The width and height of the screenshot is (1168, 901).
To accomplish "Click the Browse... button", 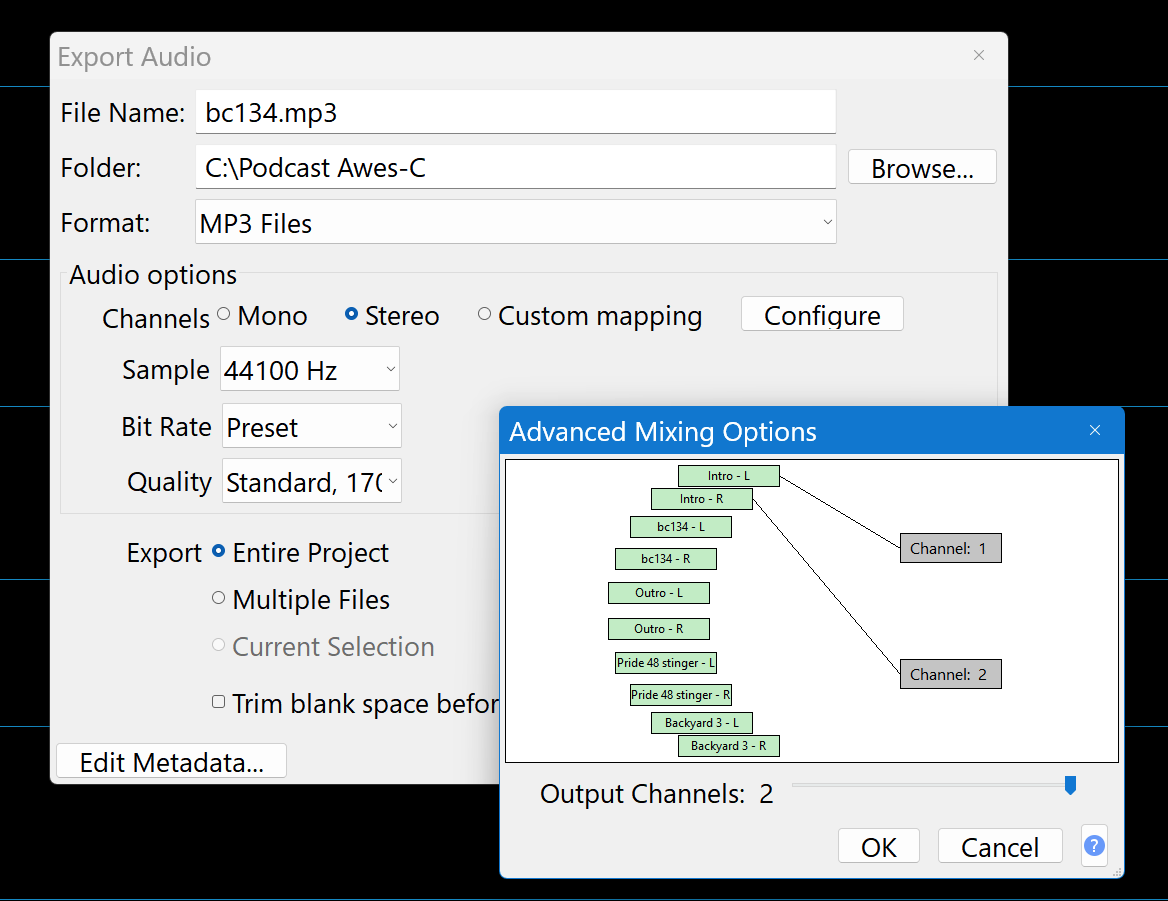I will coord(921,168).
